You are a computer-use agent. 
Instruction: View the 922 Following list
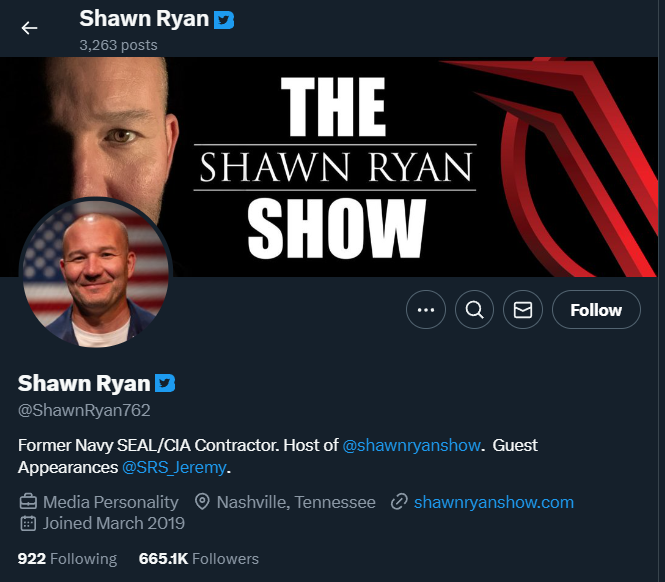(67, 559)
